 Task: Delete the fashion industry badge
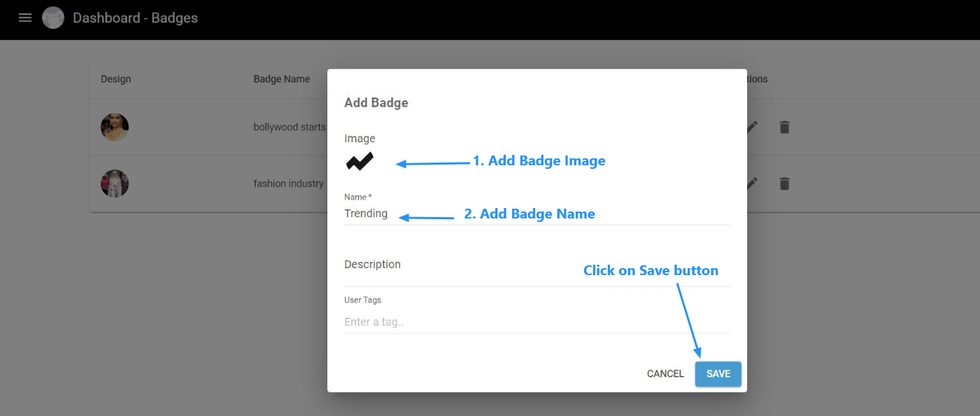tap(784, 184)
